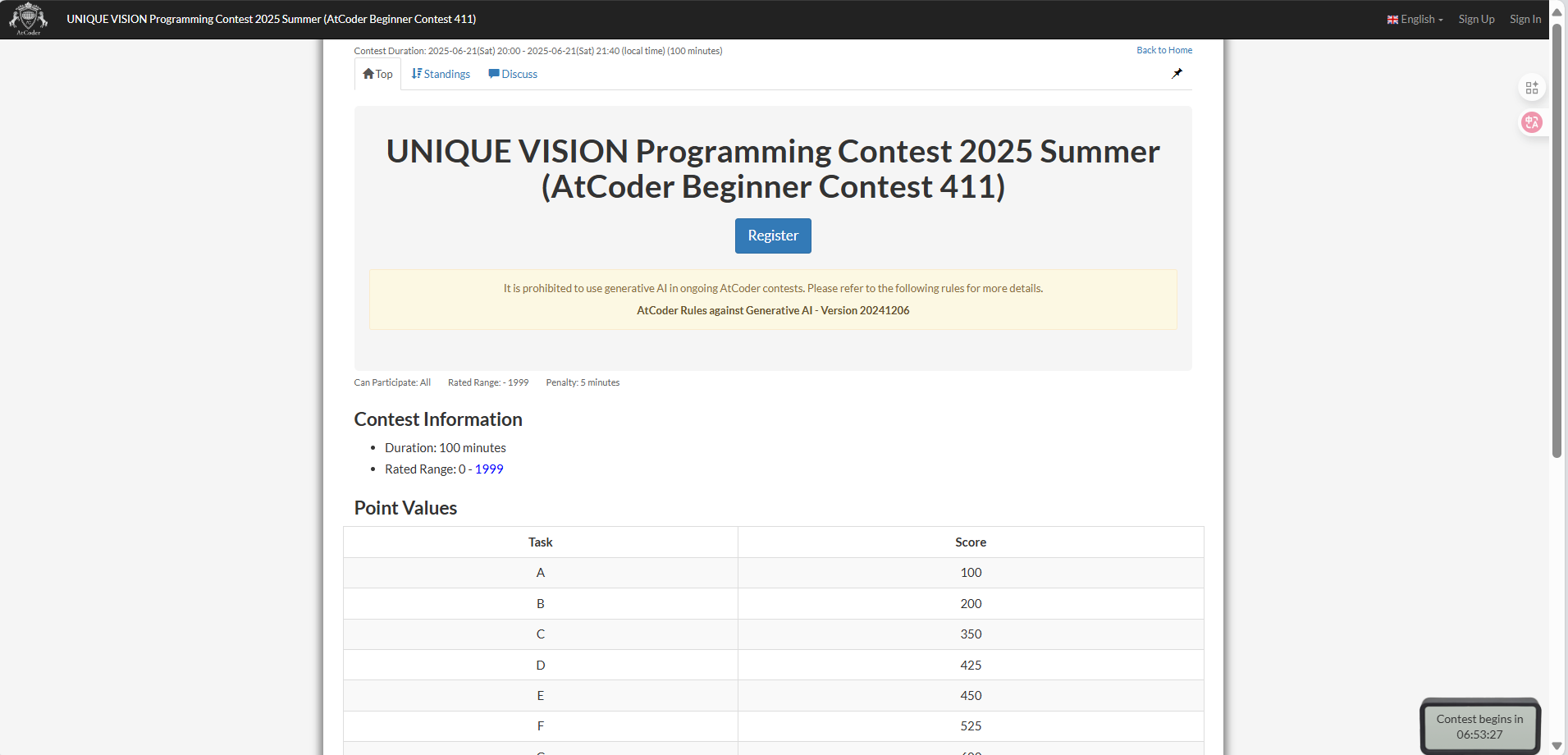Switch to the Top tab
Image resolution: width=1568 pixels, height=755 pixels.
click(377, 74)
